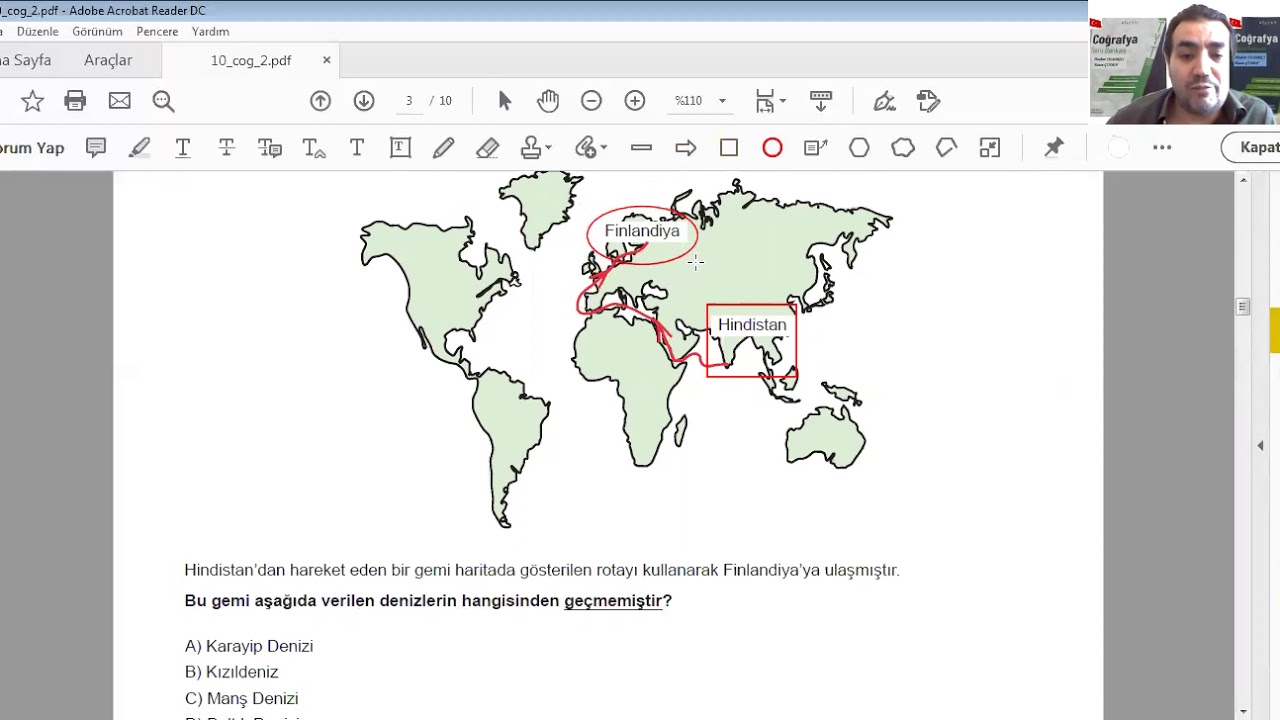Open the attach file dropdown

coord(591,148)
